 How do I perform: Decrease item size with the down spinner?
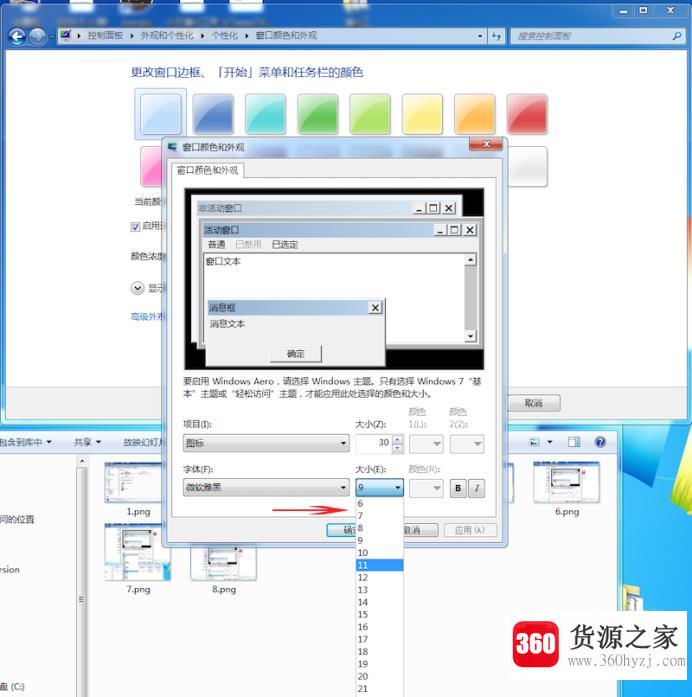398,448
